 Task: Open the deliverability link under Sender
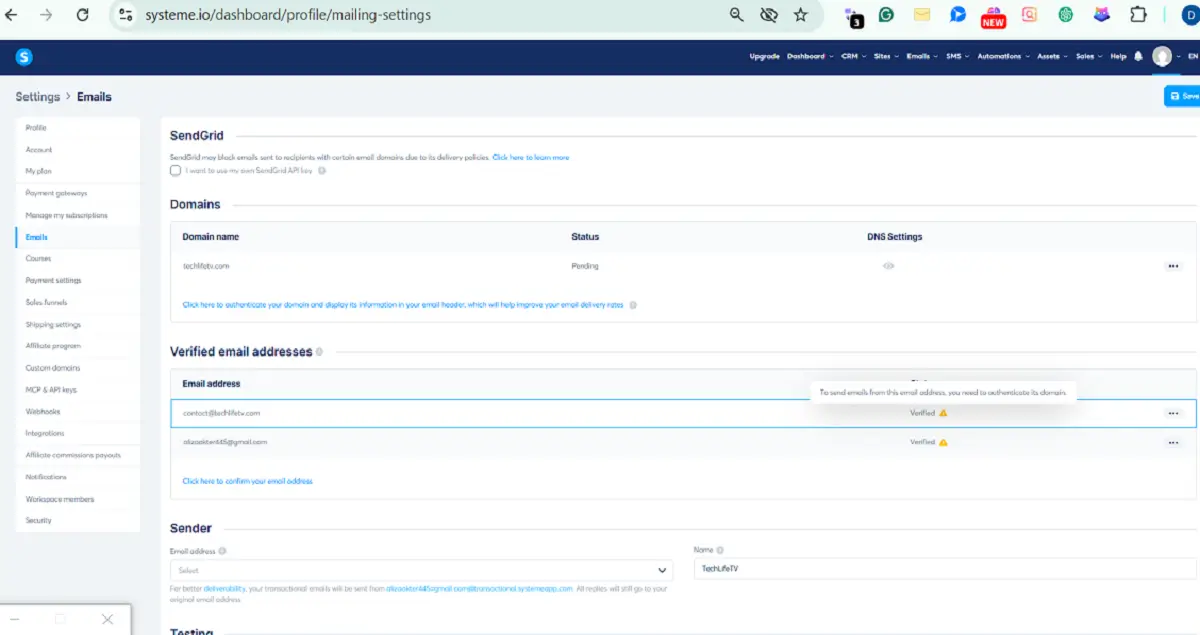[x=224, y=589]
